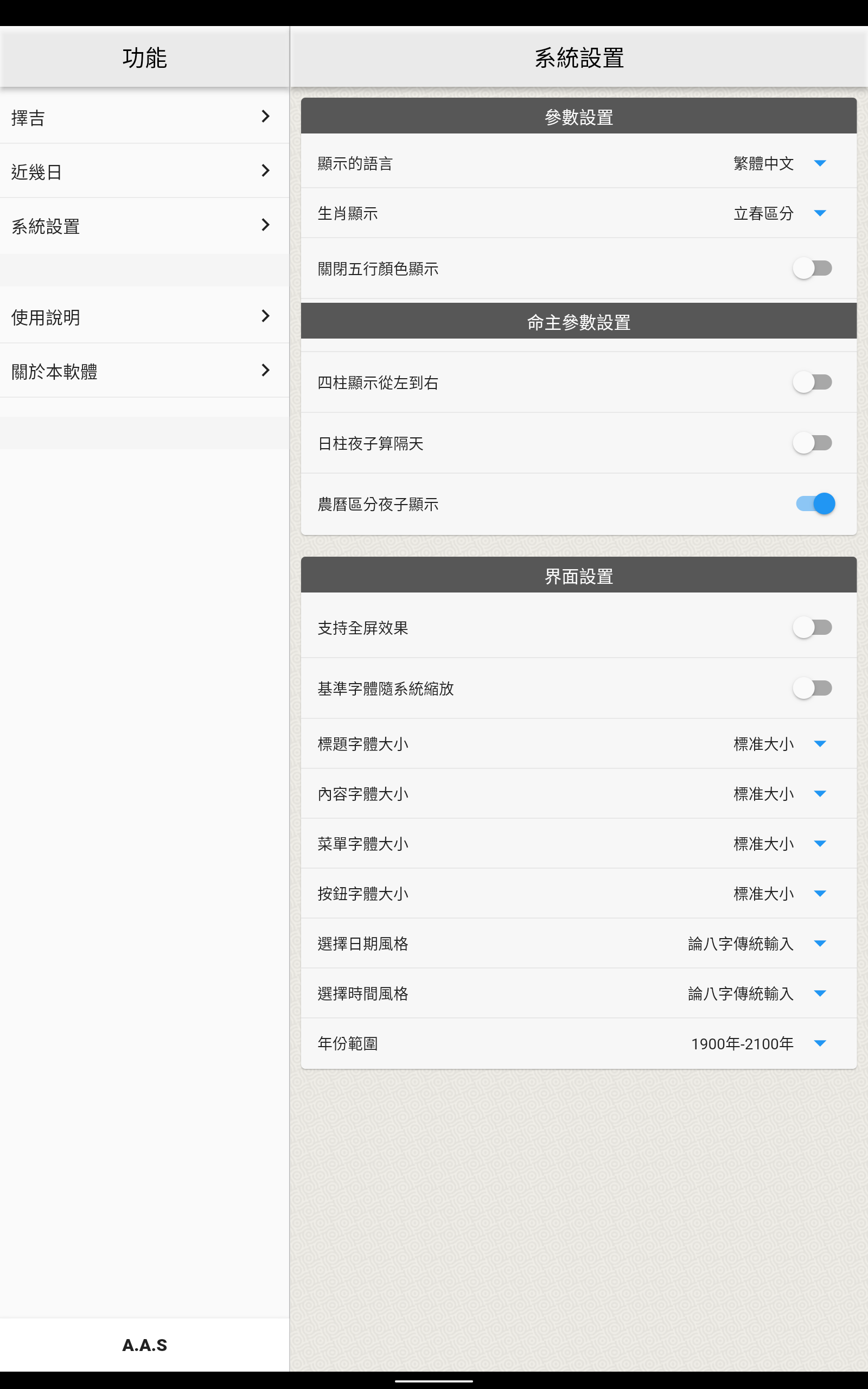Click the 顯示的語言 label
This screenshot has height=1389, width=868.
click(x=355, y=163)
